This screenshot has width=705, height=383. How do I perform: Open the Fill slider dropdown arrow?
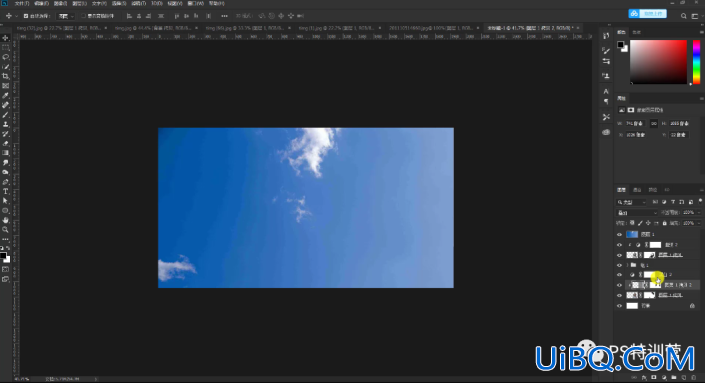(x=699, y=223)
